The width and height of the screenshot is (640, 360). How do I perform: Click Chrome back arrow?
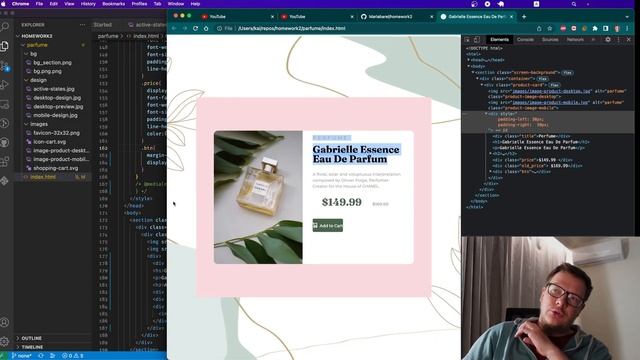click(x=174, y=28)
